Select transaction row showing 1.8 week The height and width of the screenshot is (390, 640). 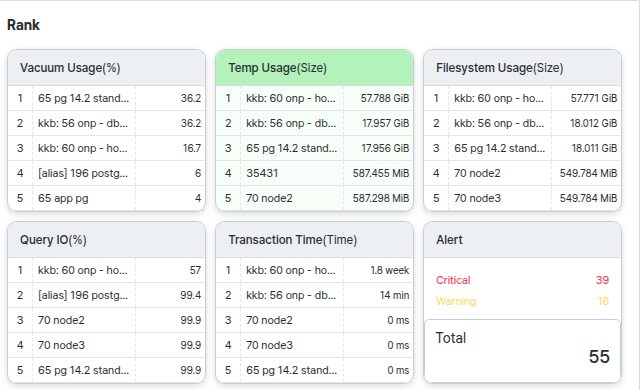tap(314, 270)
